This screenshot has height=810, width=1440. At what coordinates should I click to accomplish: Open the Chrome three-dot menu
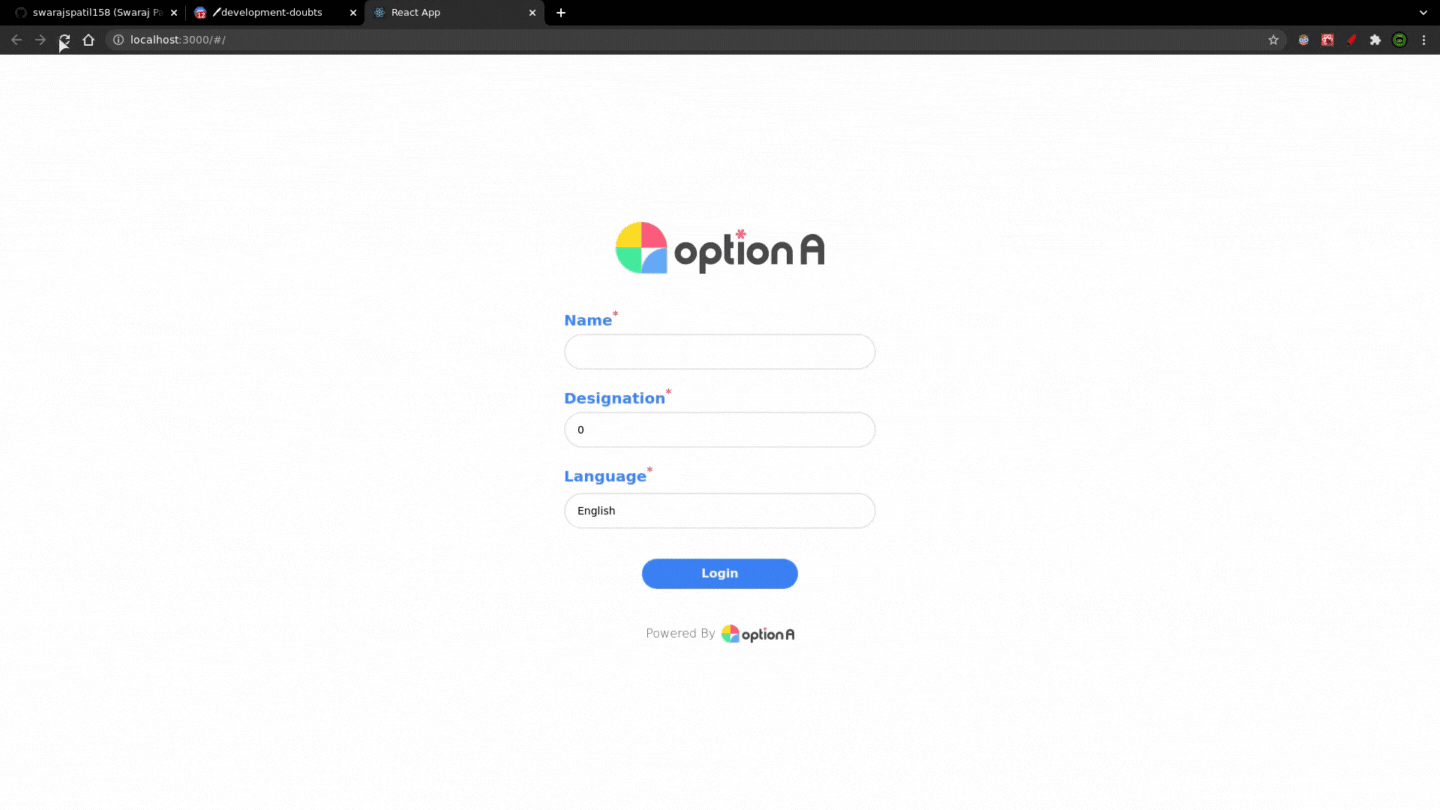1424,40
